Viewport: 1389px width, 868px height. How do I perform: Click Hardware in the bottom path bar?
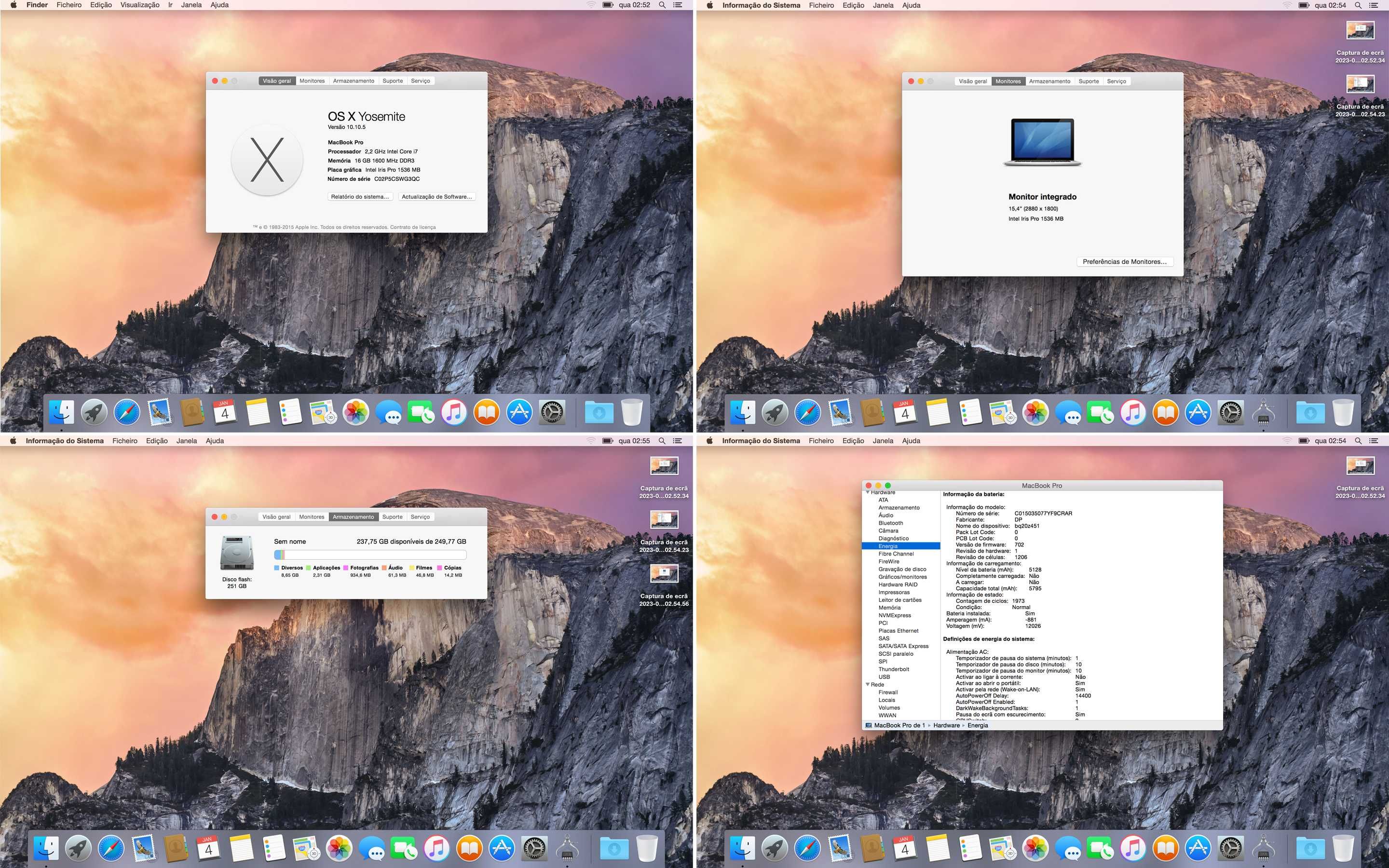946,726
